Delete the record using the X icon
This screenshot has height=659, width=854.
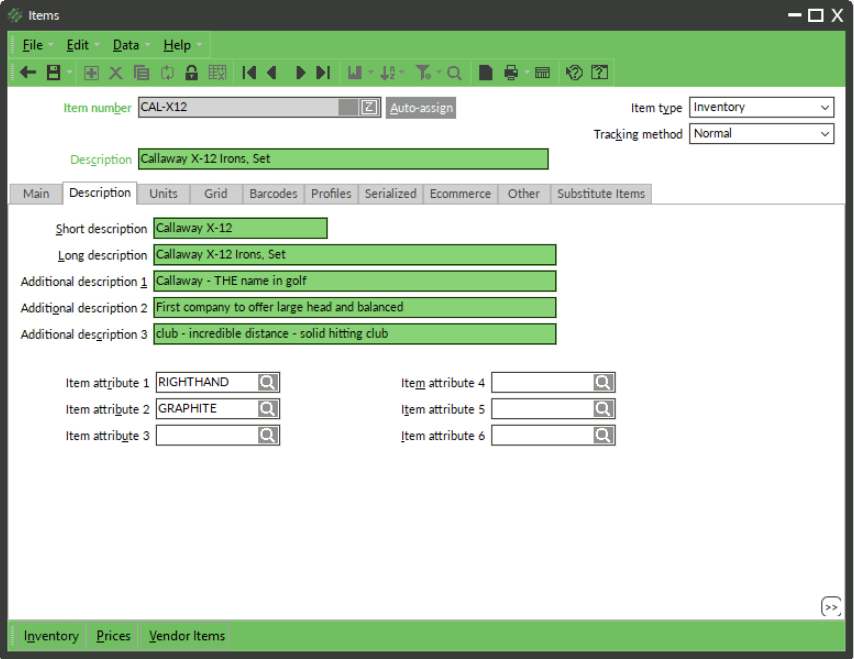[113, 72]
